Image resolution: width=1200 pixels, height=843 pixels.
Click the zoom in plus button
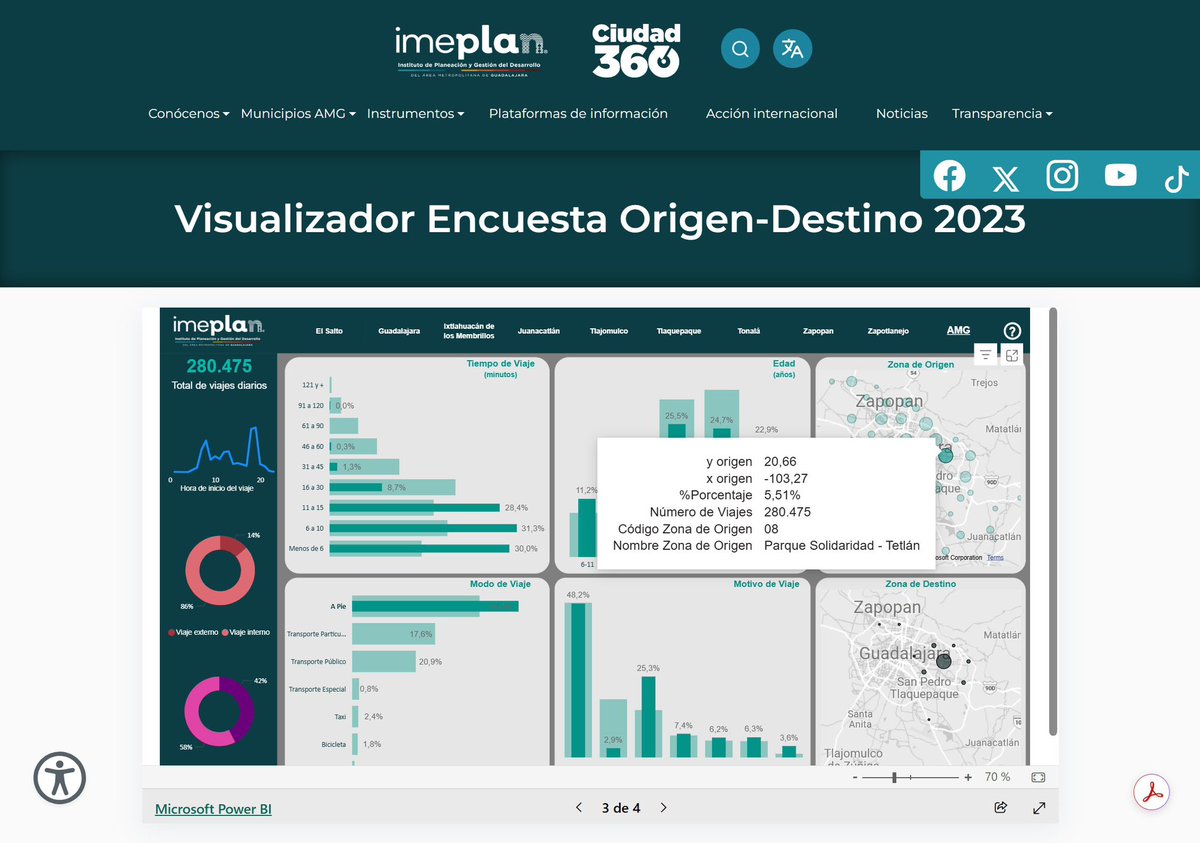[x=968, y=777]
